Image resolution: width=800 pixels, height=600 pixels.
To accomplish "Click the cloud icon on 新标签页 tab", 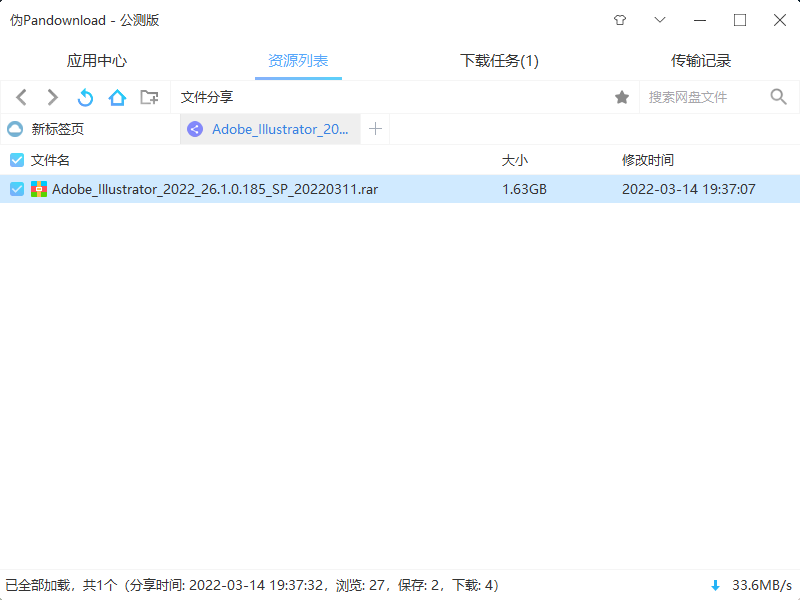I will click(x=15, y=129).
